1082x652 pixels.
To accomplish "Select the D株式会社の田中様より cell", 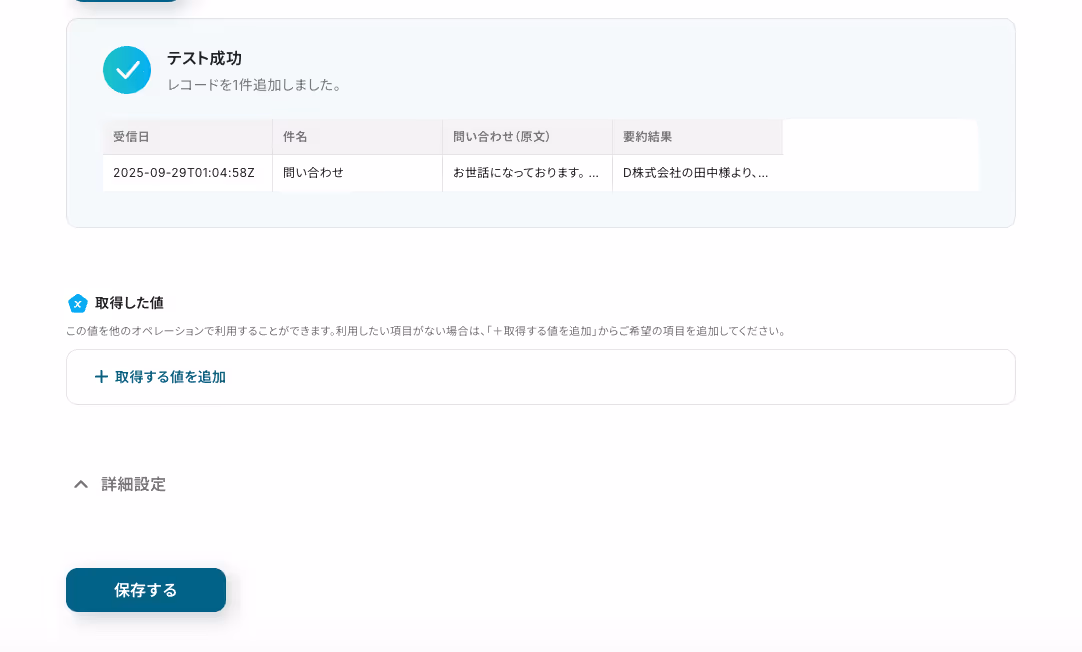I will click(698, 172).
